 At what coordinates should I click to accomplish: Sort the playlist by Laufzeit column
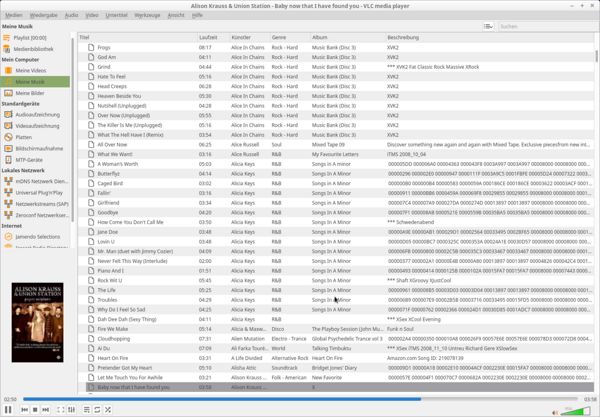point(207,37)
